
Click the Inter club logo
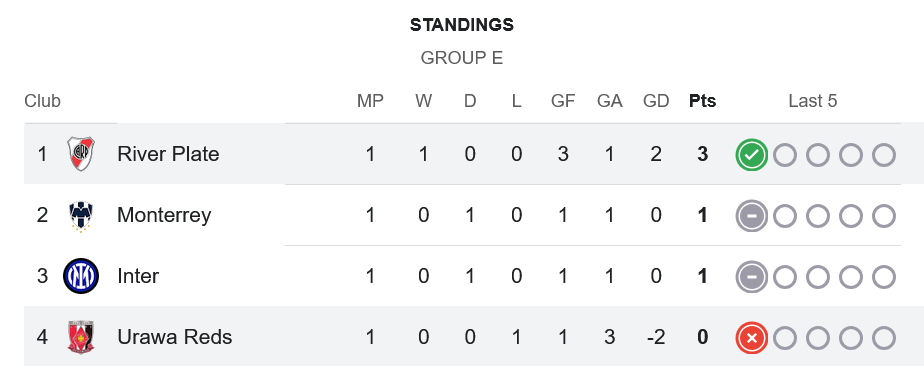81,276
